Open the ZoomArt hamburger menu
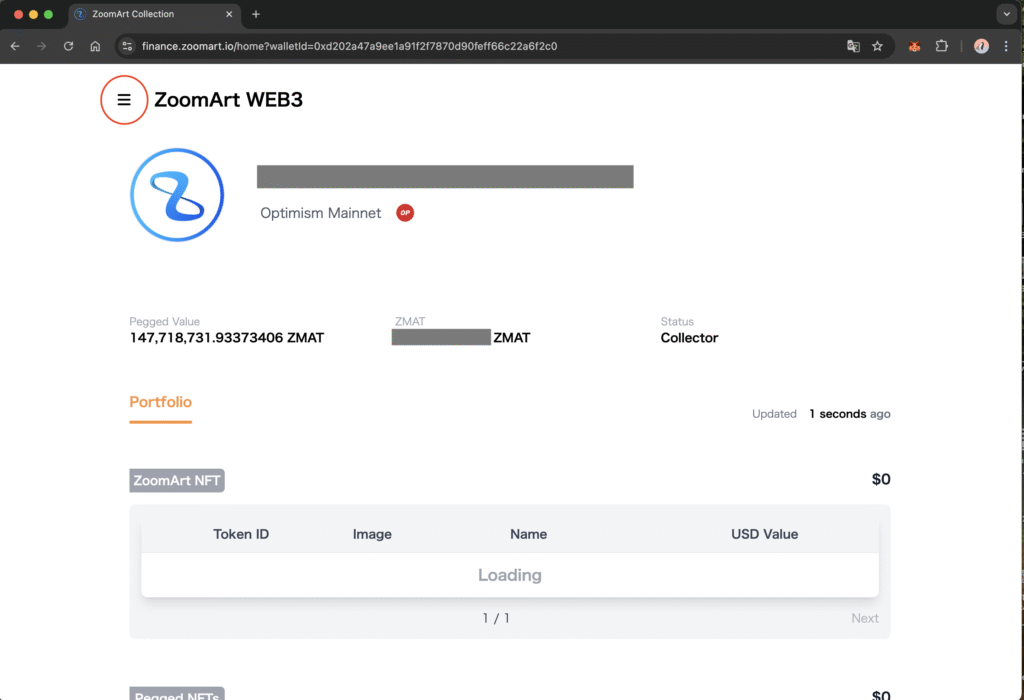The height and width of the screenshot is (700, 1024). [124, 100]
